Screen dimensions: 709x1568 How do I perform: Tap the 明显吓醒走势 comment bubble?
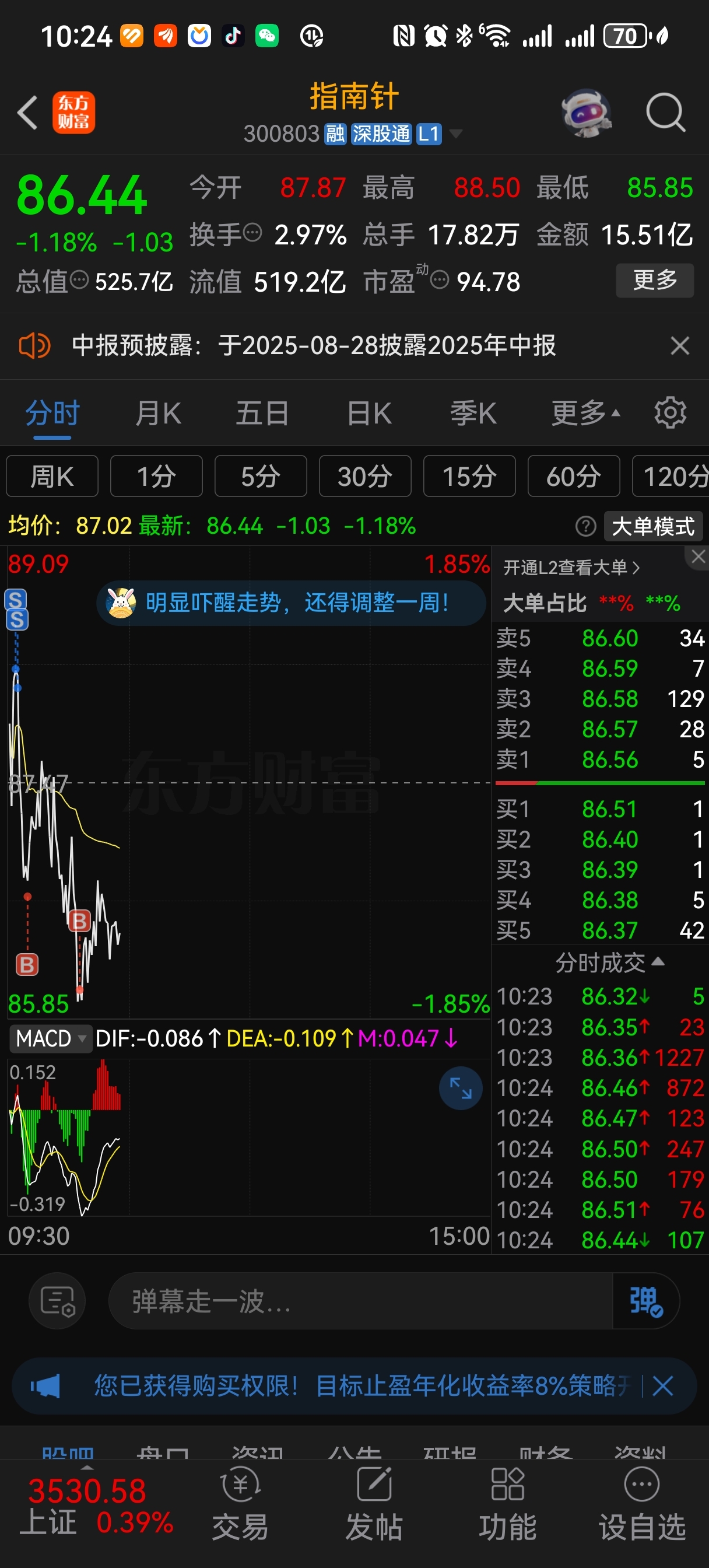291,603
